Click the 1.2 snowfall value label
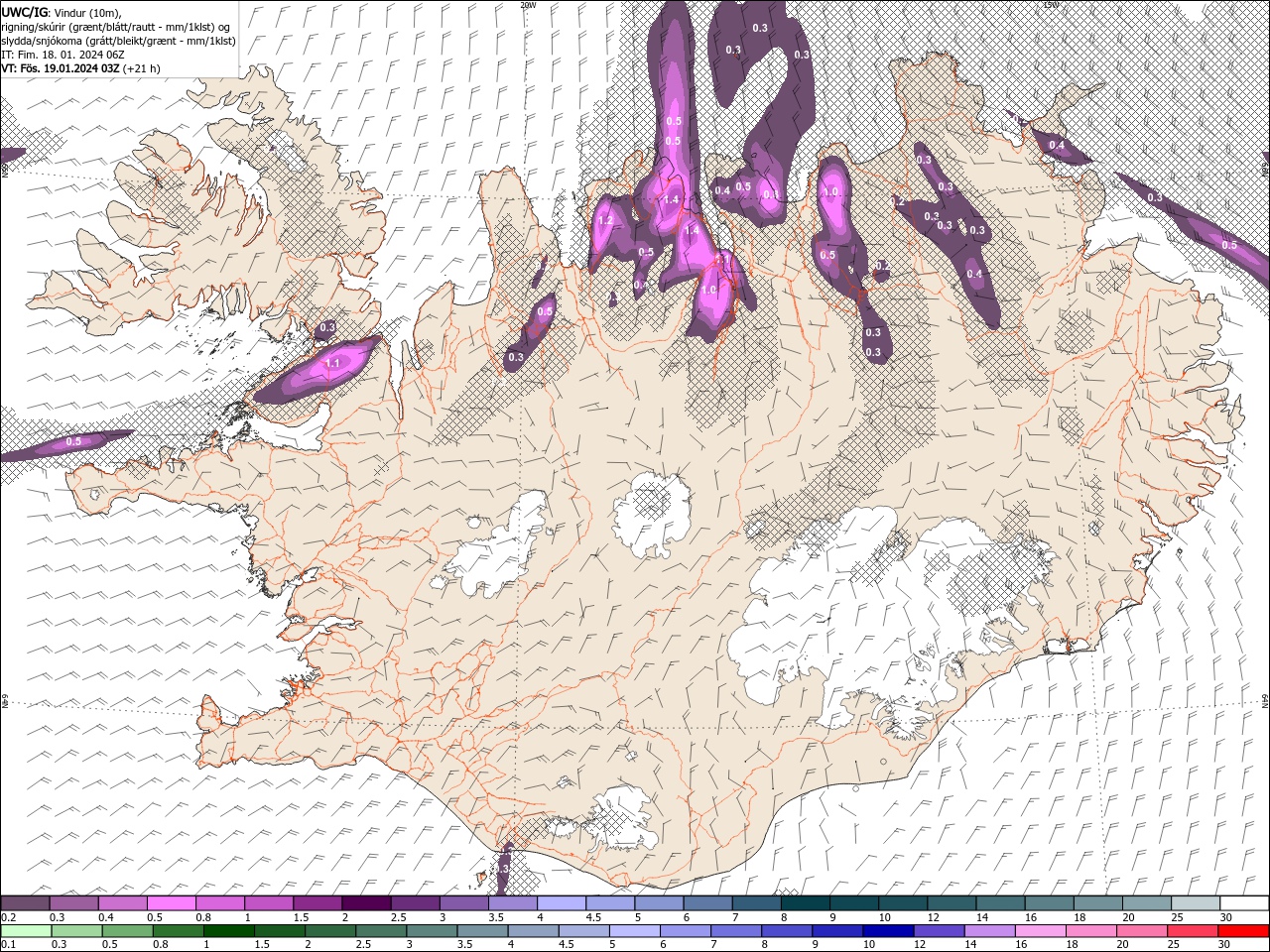The width and height of the screenshot is (1270, 952). (604, 220)
